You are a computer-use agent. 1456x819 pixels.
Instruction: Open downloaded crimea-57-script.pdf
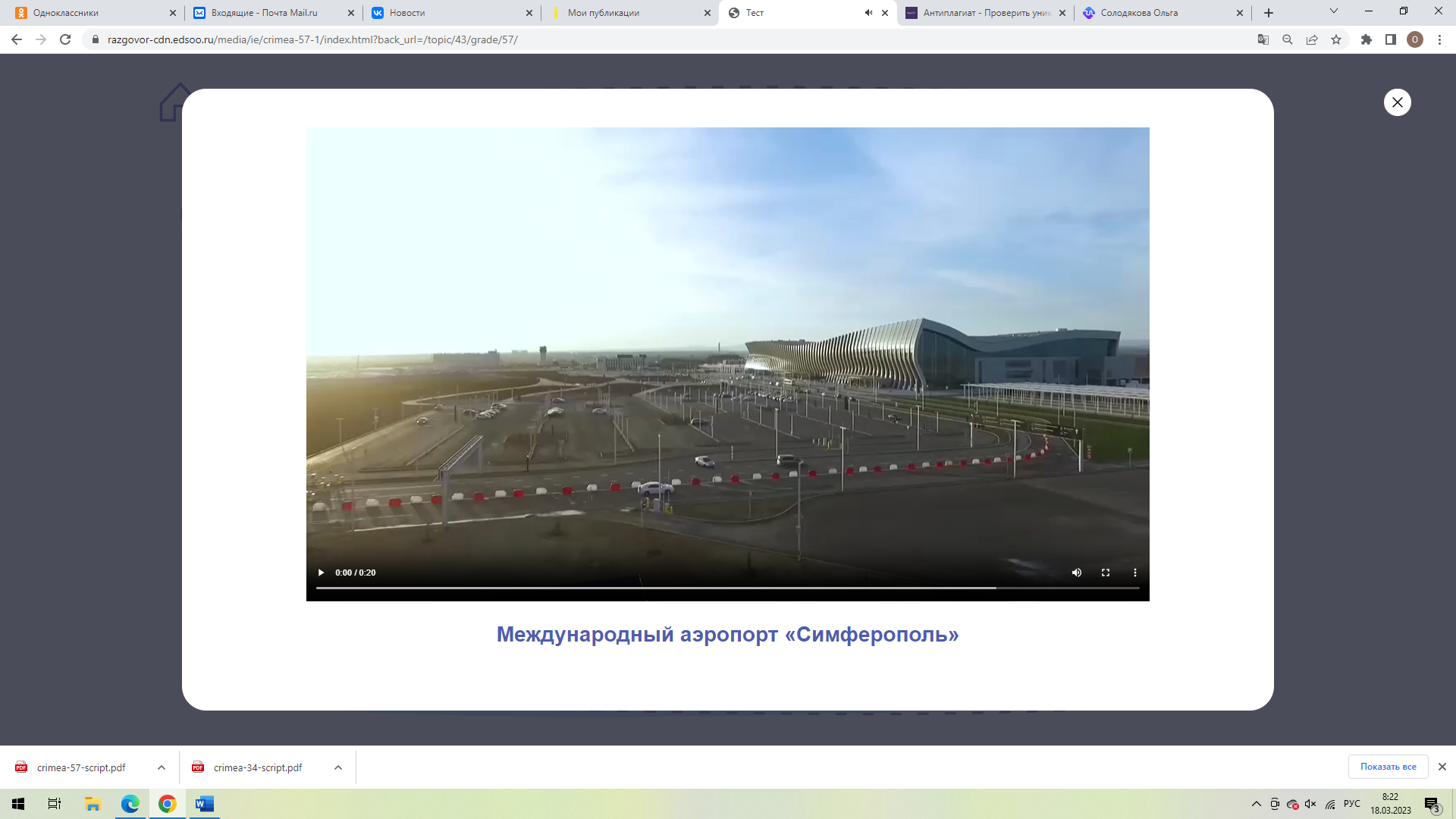tap(81, 767)
